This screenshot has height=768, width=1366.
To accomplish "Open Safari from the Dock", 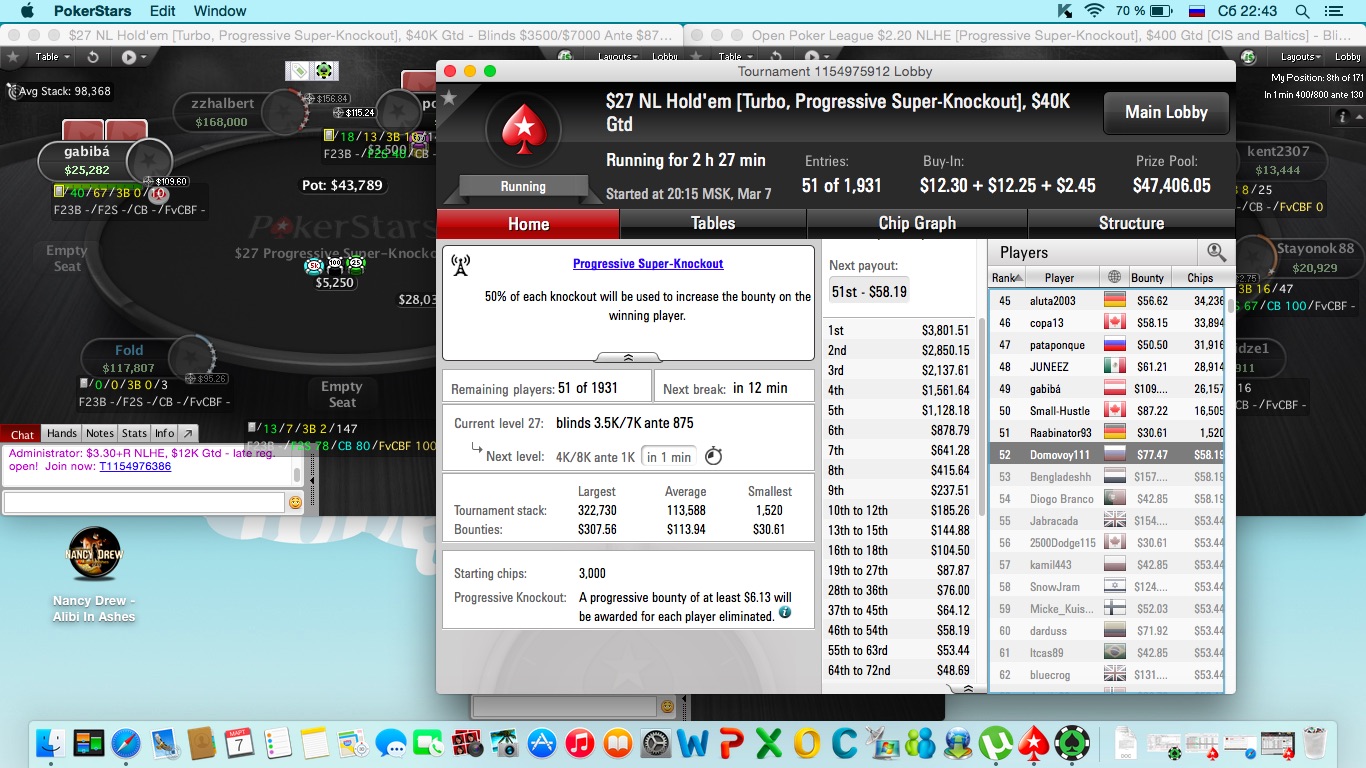I will [126, 743].
